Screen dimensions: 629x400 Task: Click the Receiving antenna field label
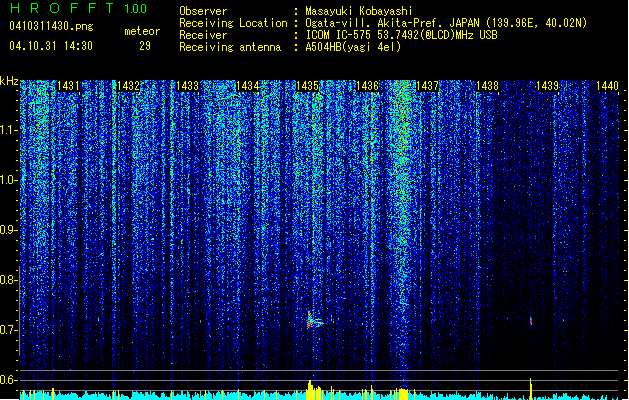pyautogui.click(x=230, y=47)
